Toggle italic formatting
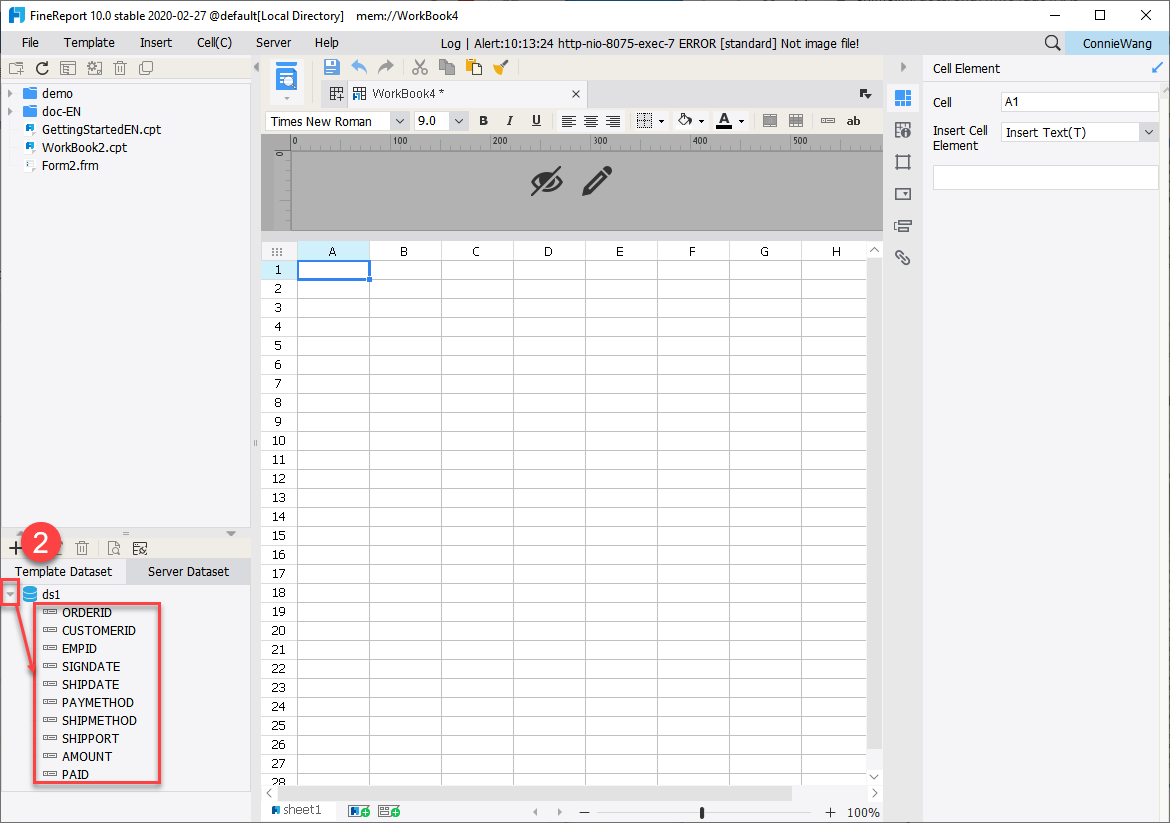This screenshot has height=823, width=1170. click(x=510, y=120)
